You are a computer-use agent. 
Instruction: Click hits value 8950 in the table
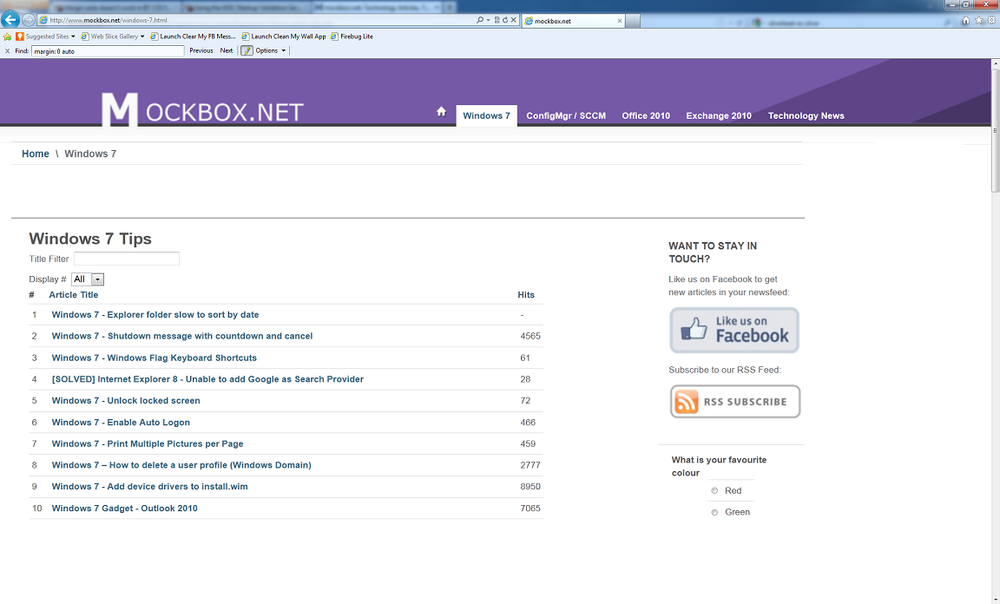coord(530,487)
